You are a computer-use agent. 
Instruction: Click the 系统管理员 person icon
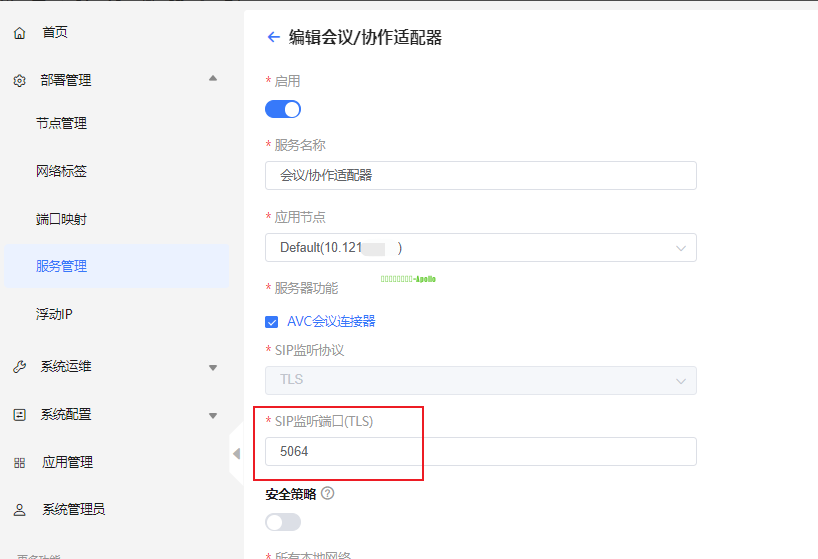click(x=20, y=510)
